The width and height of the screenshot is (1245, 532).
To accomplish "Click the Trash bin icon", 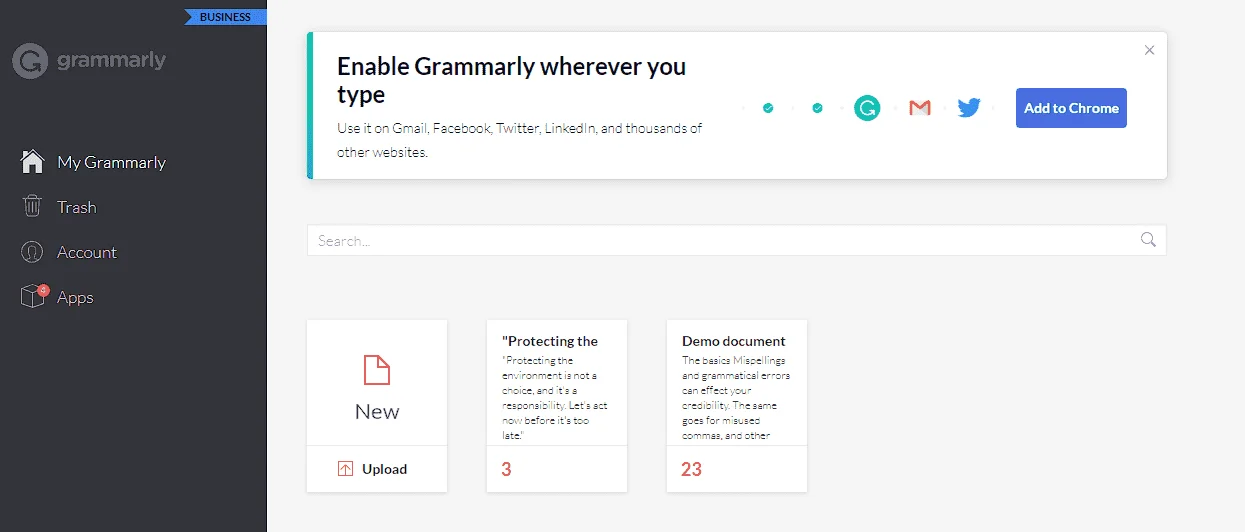I will [33, 207].
